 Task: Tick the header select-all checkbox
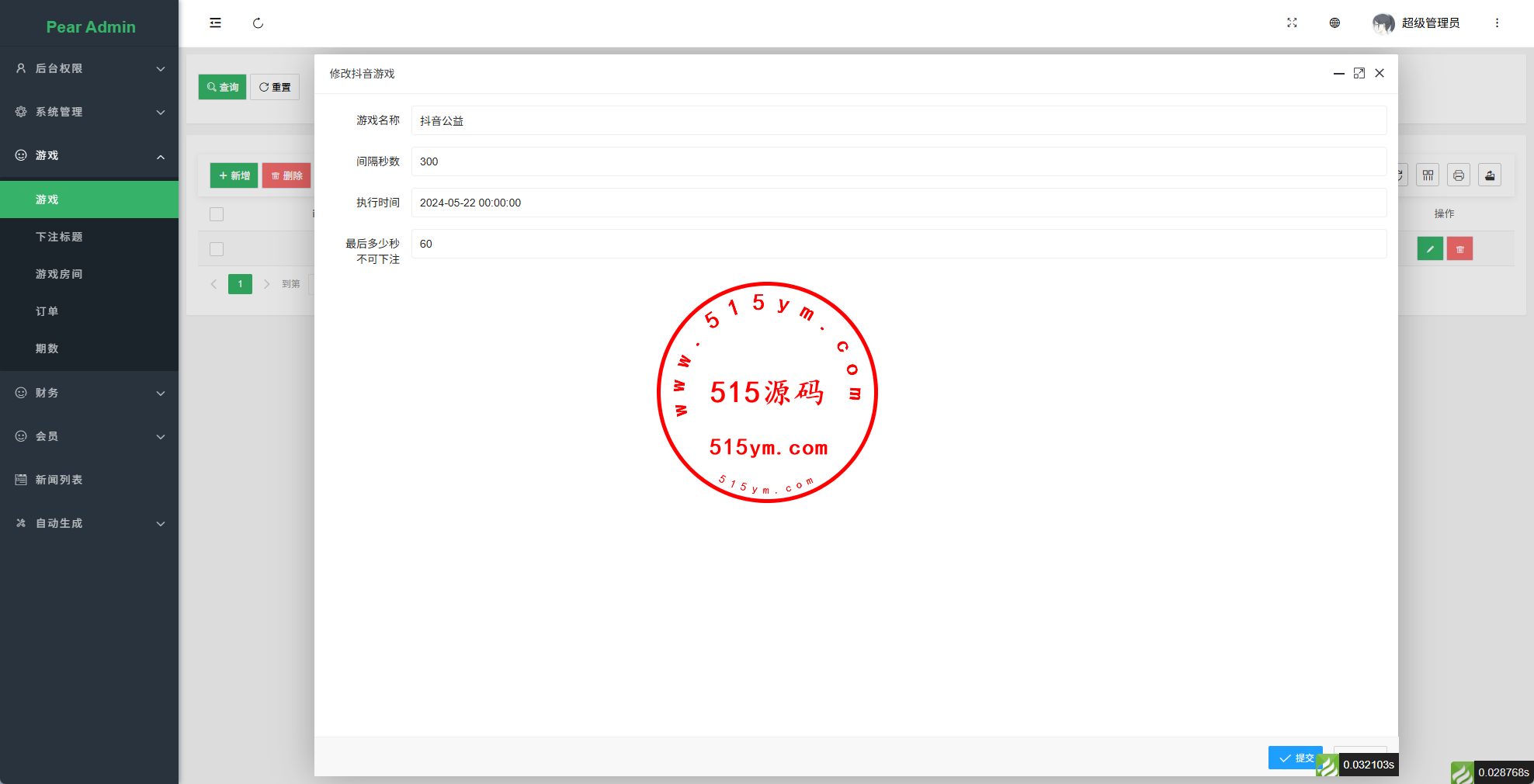[x=217, y=214]
